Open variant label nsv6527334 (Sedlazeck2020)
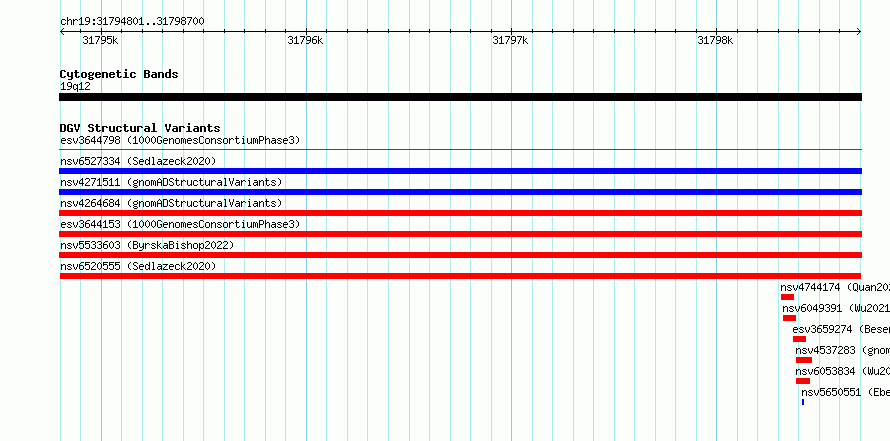Viewport: 890px width, 441px height. [138, 161]
